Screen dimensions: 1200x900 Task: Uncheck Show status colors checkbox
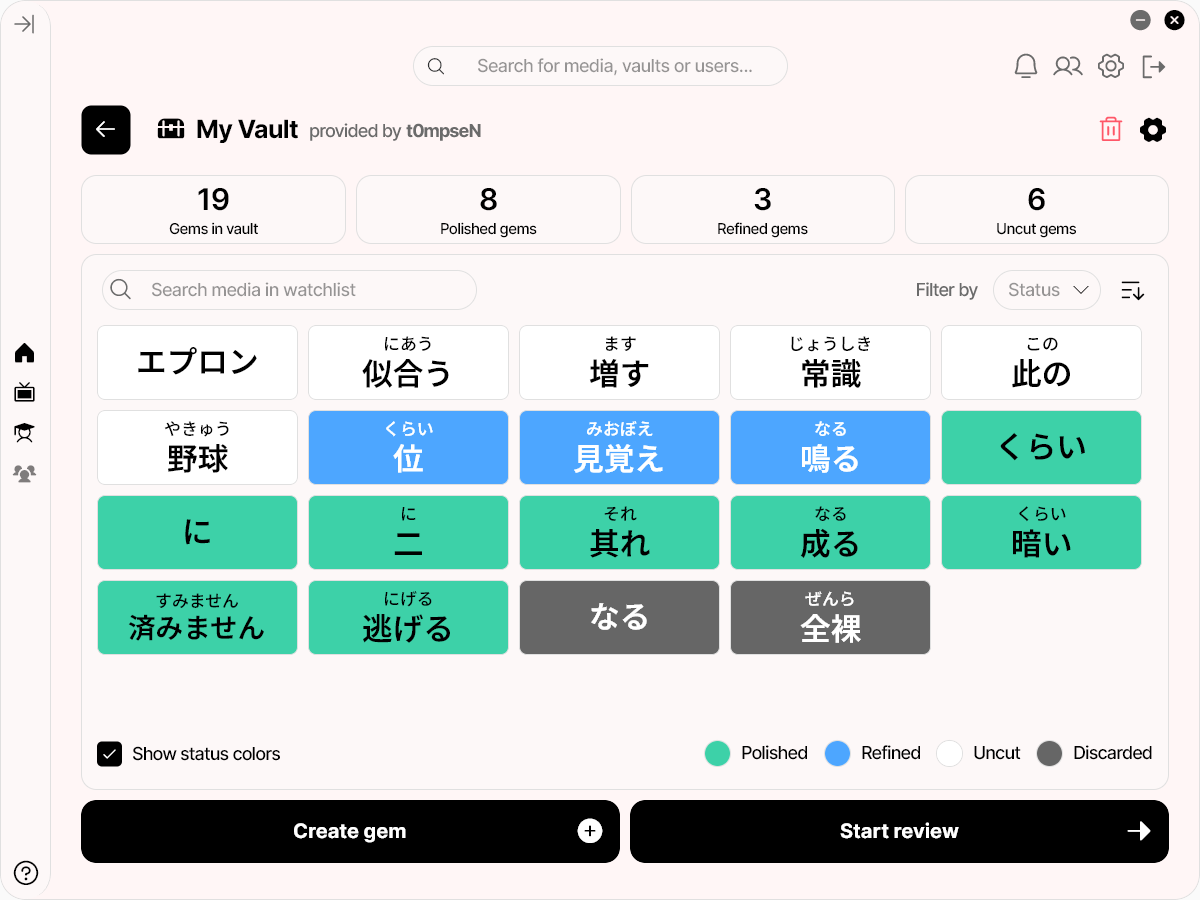[110, 754]
